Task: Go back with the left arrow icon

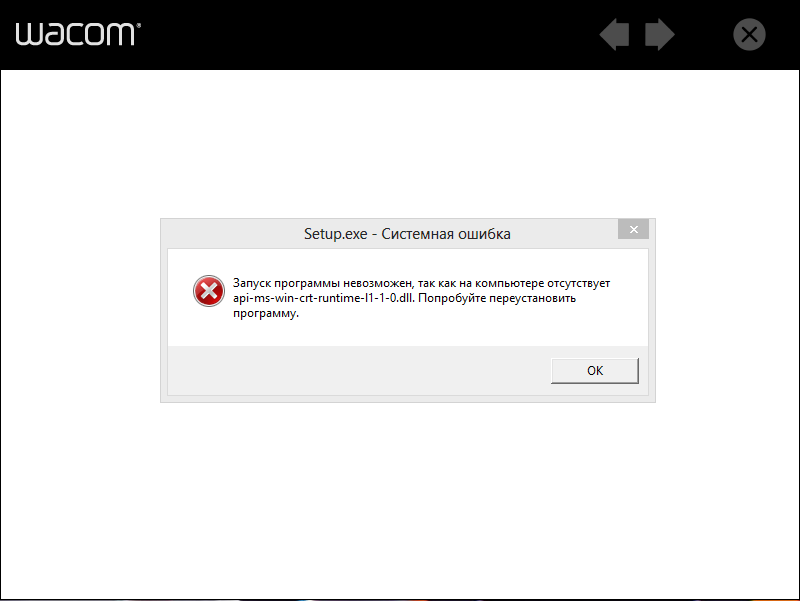Action: click(x=614, y=35)
